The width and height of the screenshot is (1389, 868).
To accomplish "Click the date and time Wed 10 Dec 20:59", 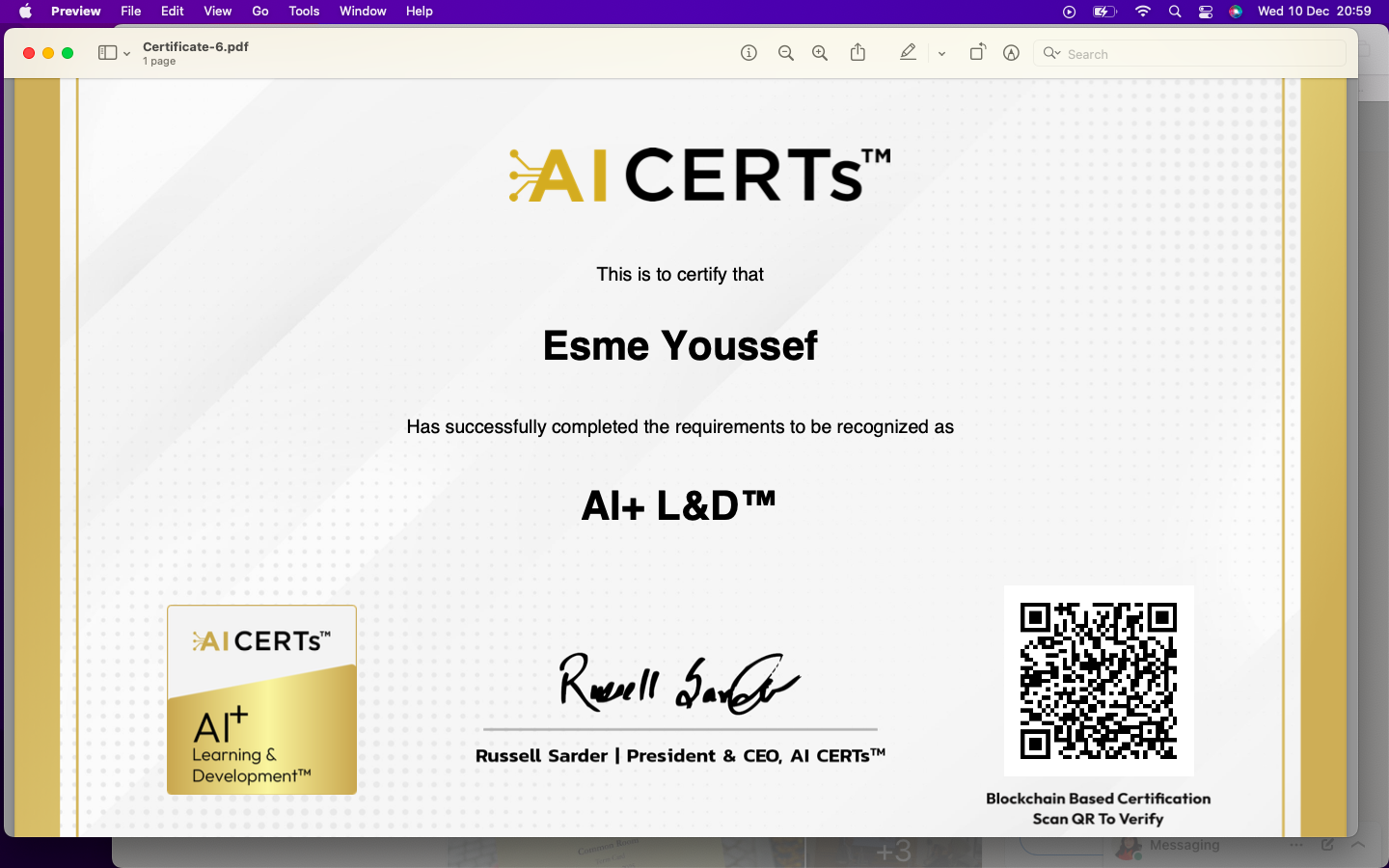I will [1314, 12].
